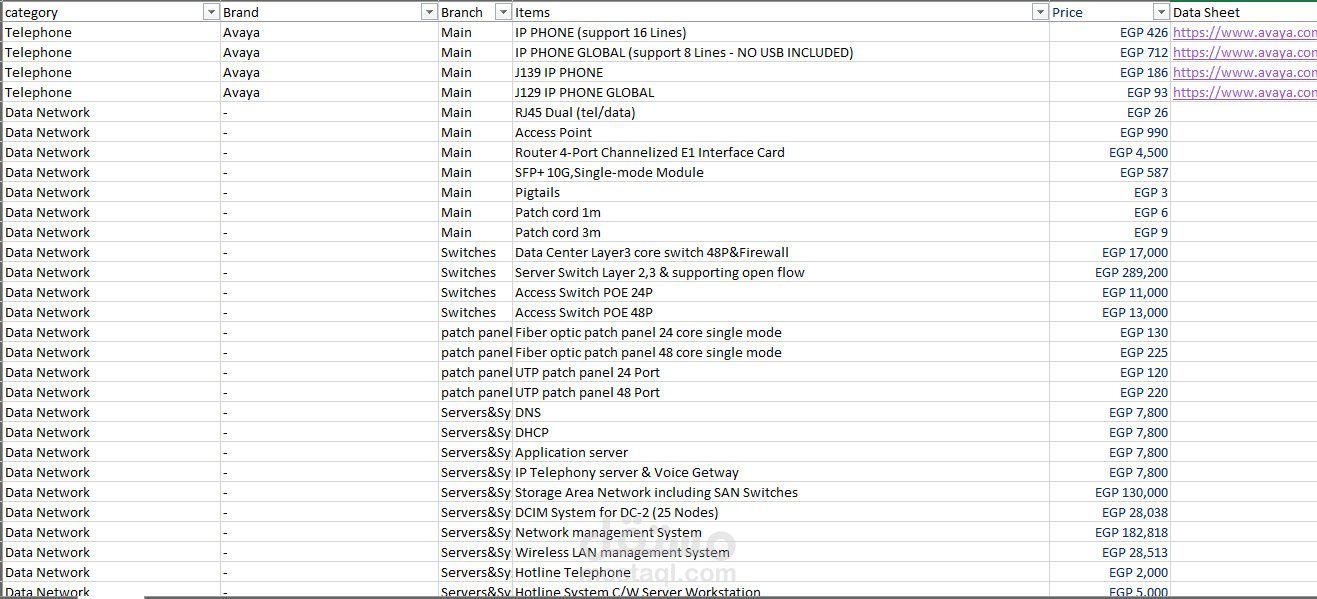Screen dimensions: 1317x599
Task: Open Avaya link for IP PHONE (support 16 Lines)
Action: tap(1245, 32)
